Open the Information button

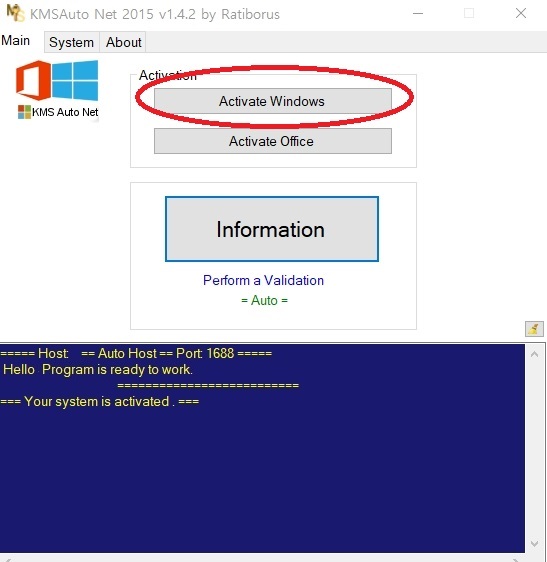pyautogui.click(x=272, y=229)
